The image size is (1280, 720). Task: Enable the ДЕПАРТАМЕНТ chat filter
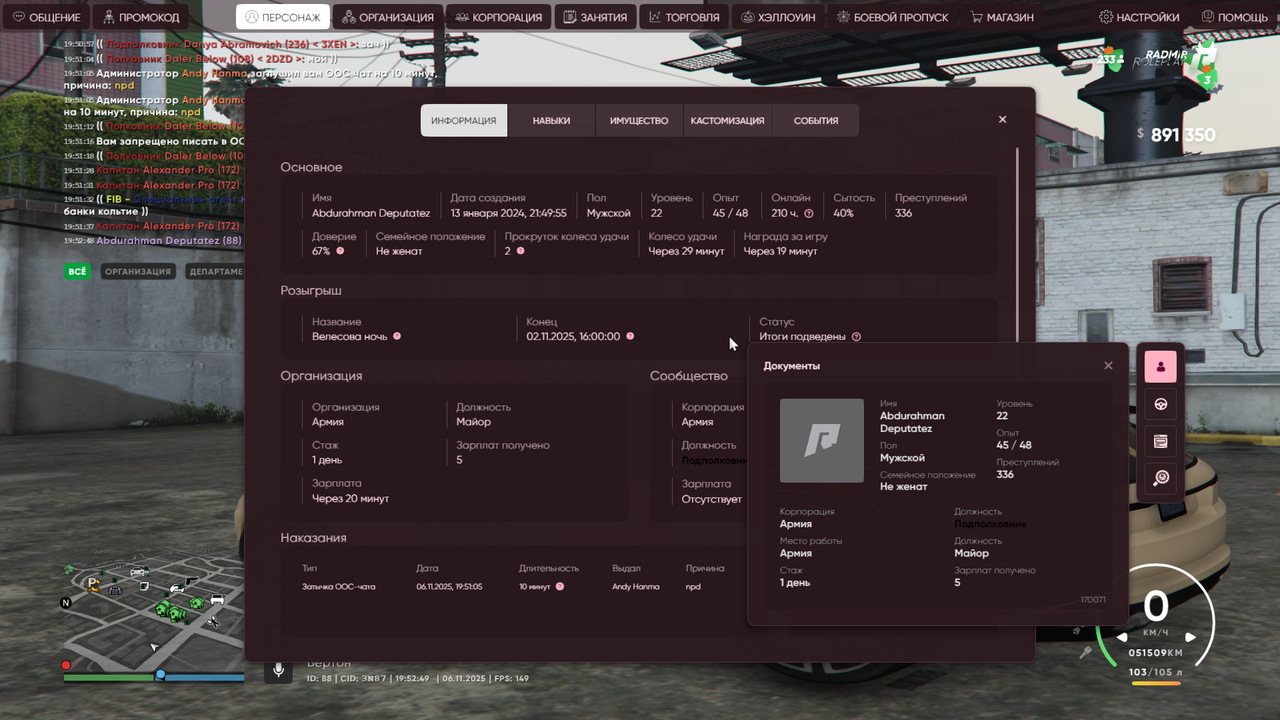pyautogui.click(x=216, y=271)
